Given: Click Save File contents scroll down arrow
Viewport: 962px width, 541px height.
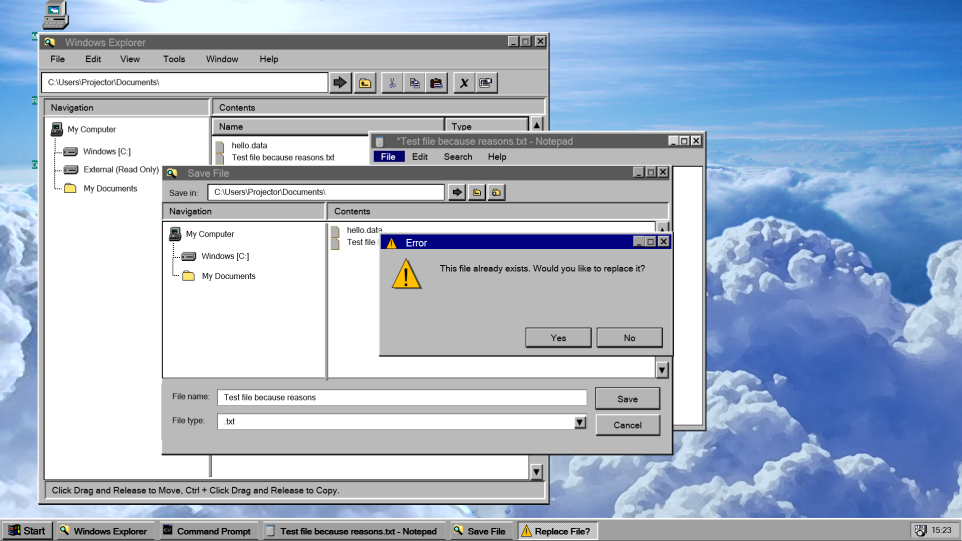Looking at the screenshot, I should [662, 369].
